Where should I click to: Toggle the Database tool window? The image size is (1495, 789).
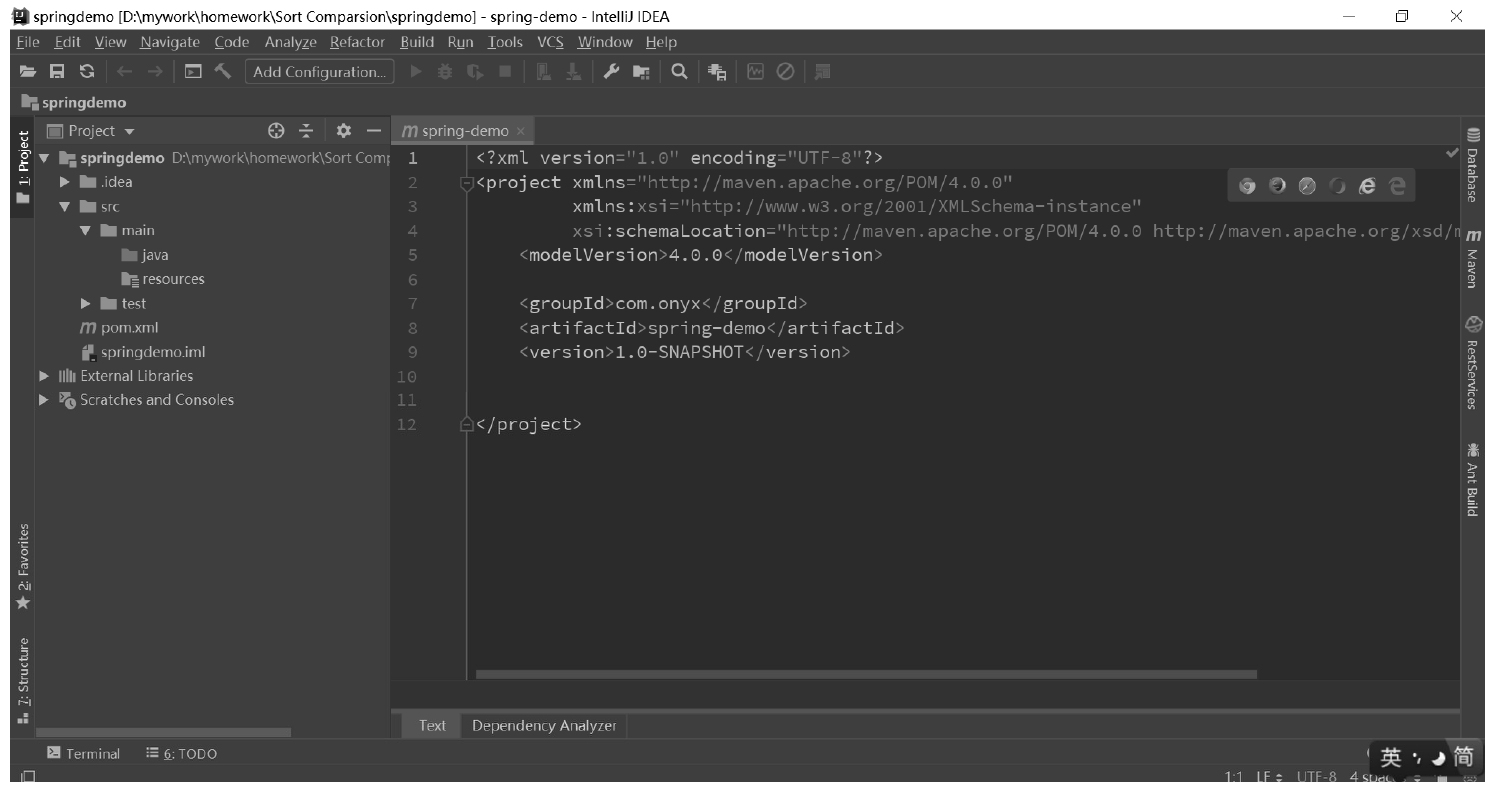[1473, 167]
